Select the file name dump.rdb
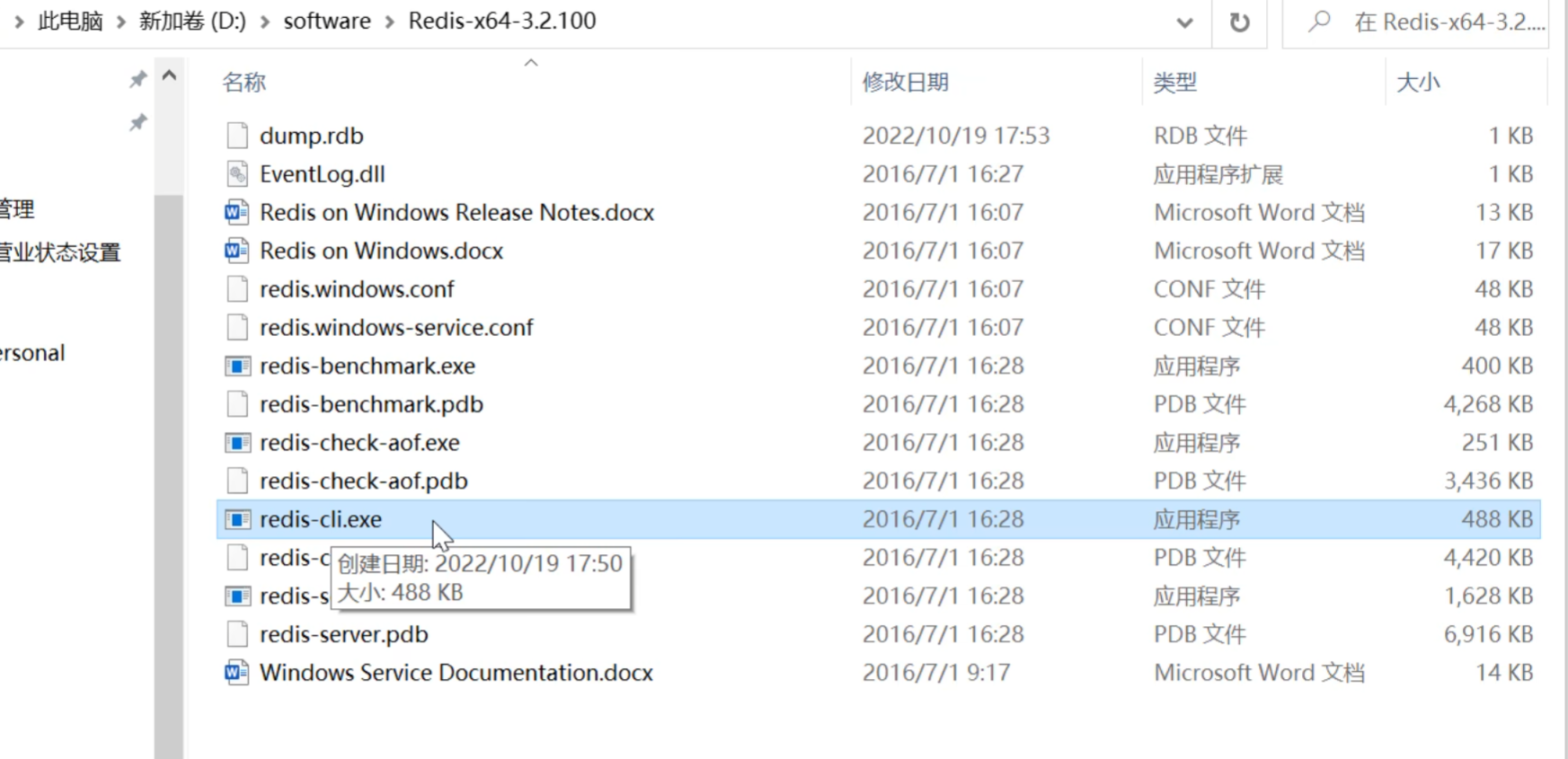Viewport: 1568px width, 759px height. tap(312, 136)
